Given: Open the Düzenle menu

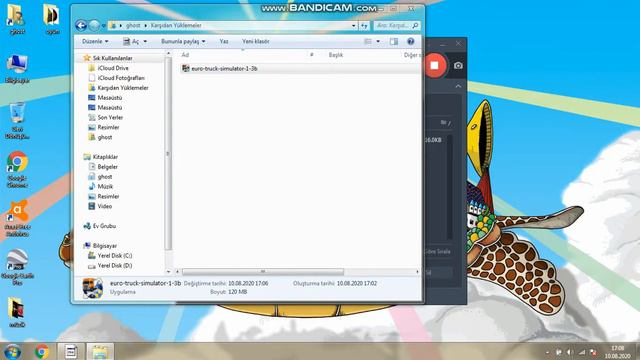Looking at the screenshot, I should coord(95,41).
